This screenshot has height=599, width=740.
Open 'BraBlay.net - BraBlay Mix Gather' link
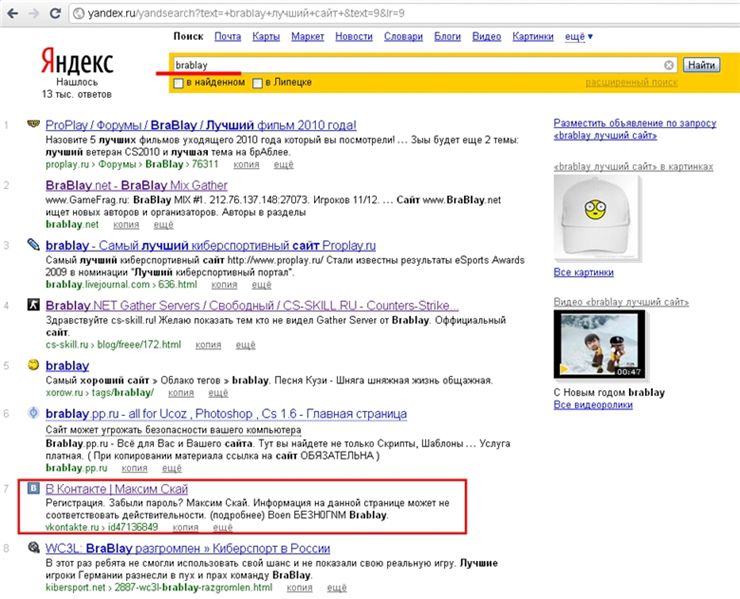click(136, 186)
